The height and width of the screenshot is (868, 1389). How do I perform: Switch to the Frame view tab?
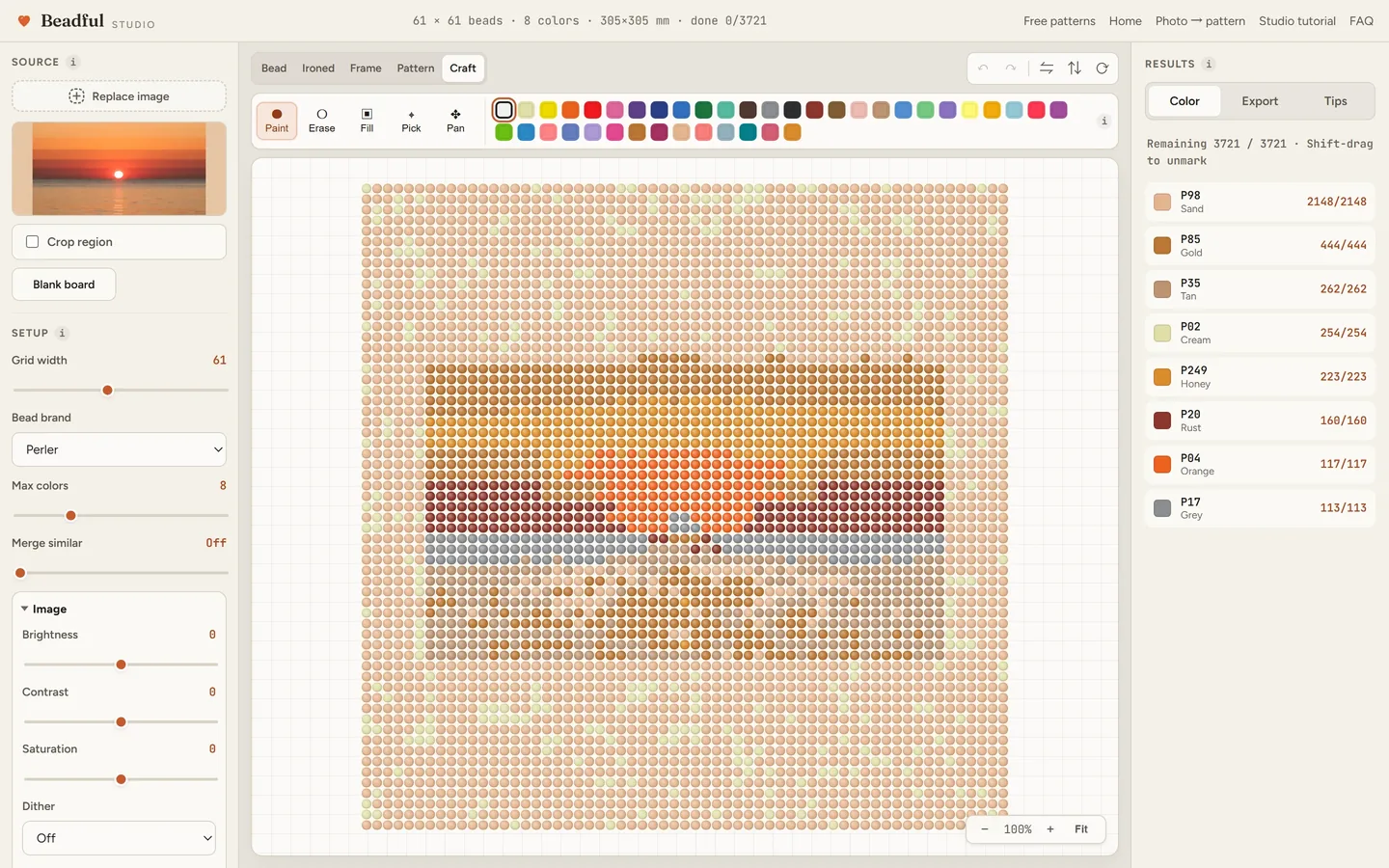click(x=366, y=68)
